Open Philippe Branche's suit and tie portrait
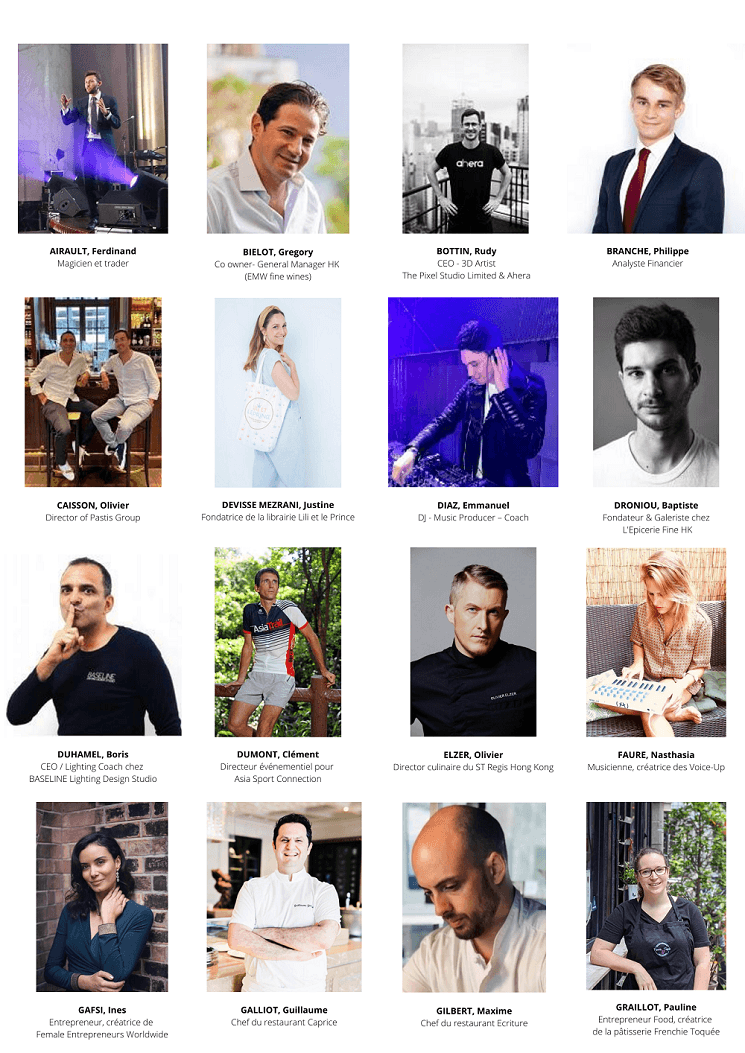 point(656,138)
